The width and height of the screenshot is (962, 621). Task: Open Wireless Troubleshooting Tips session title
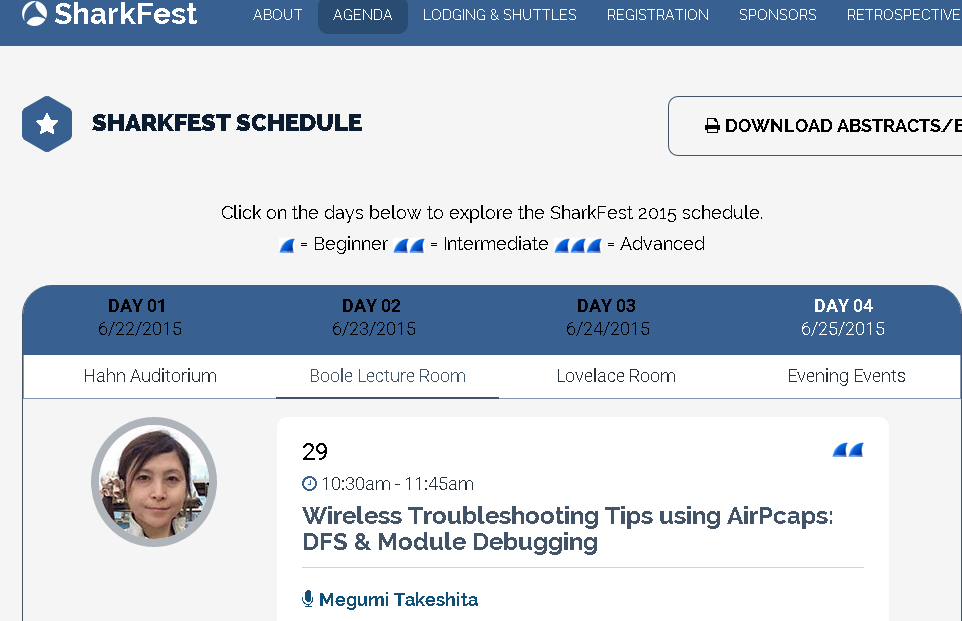(x=568, y=528)
